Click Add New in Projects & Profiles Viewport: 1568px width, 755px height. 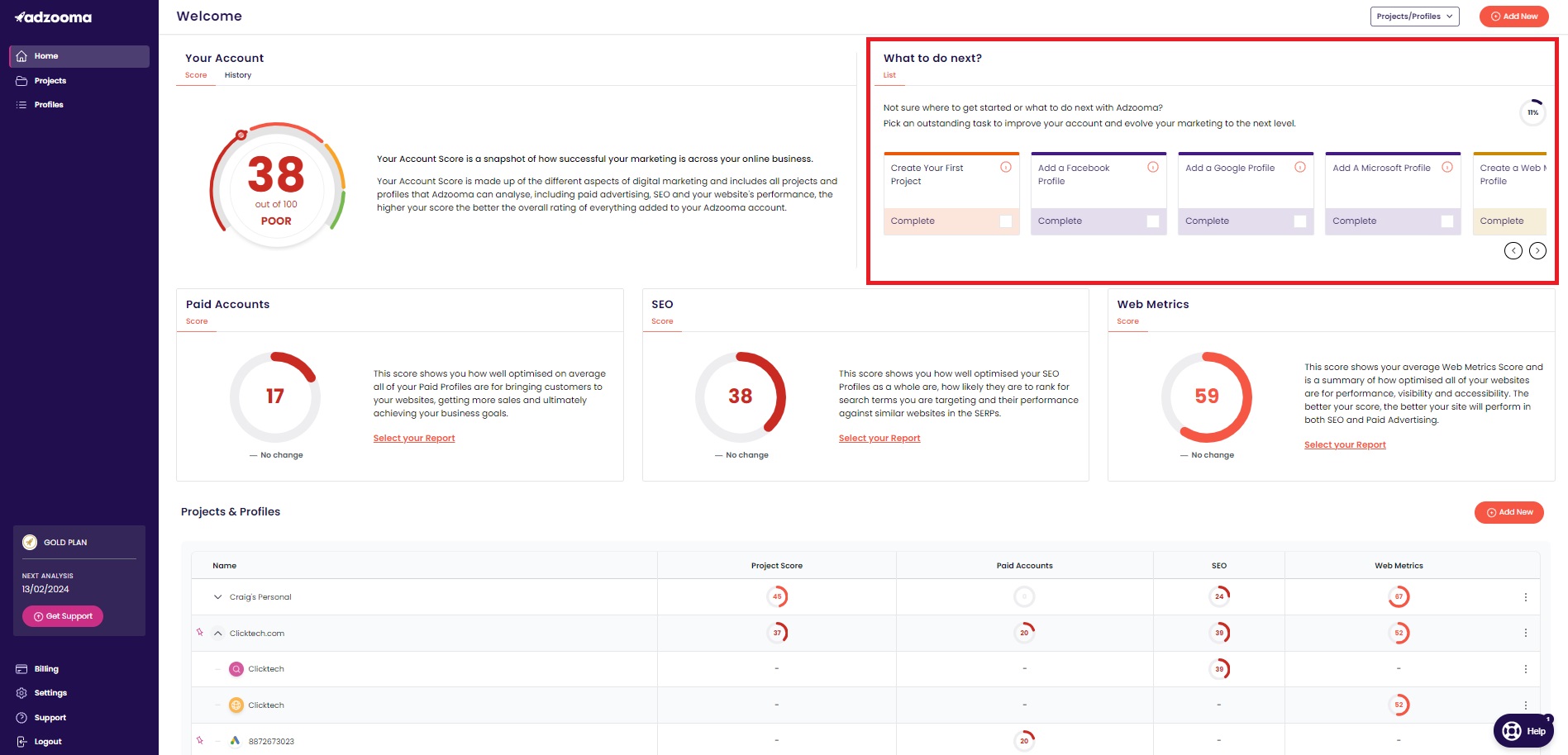(x=1509, y=512)
